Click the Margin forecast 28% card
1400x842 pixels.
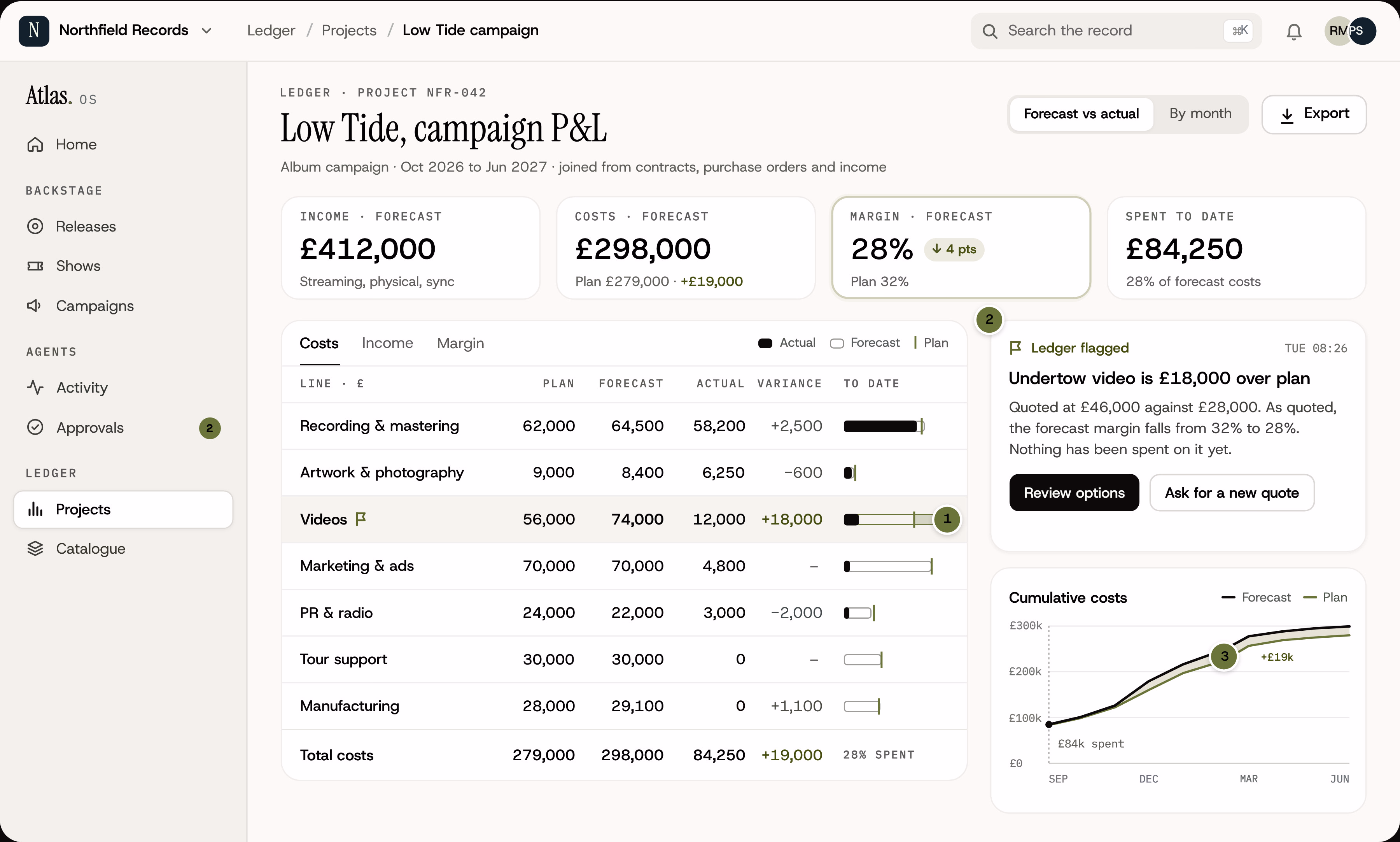(x=961, y=247)
